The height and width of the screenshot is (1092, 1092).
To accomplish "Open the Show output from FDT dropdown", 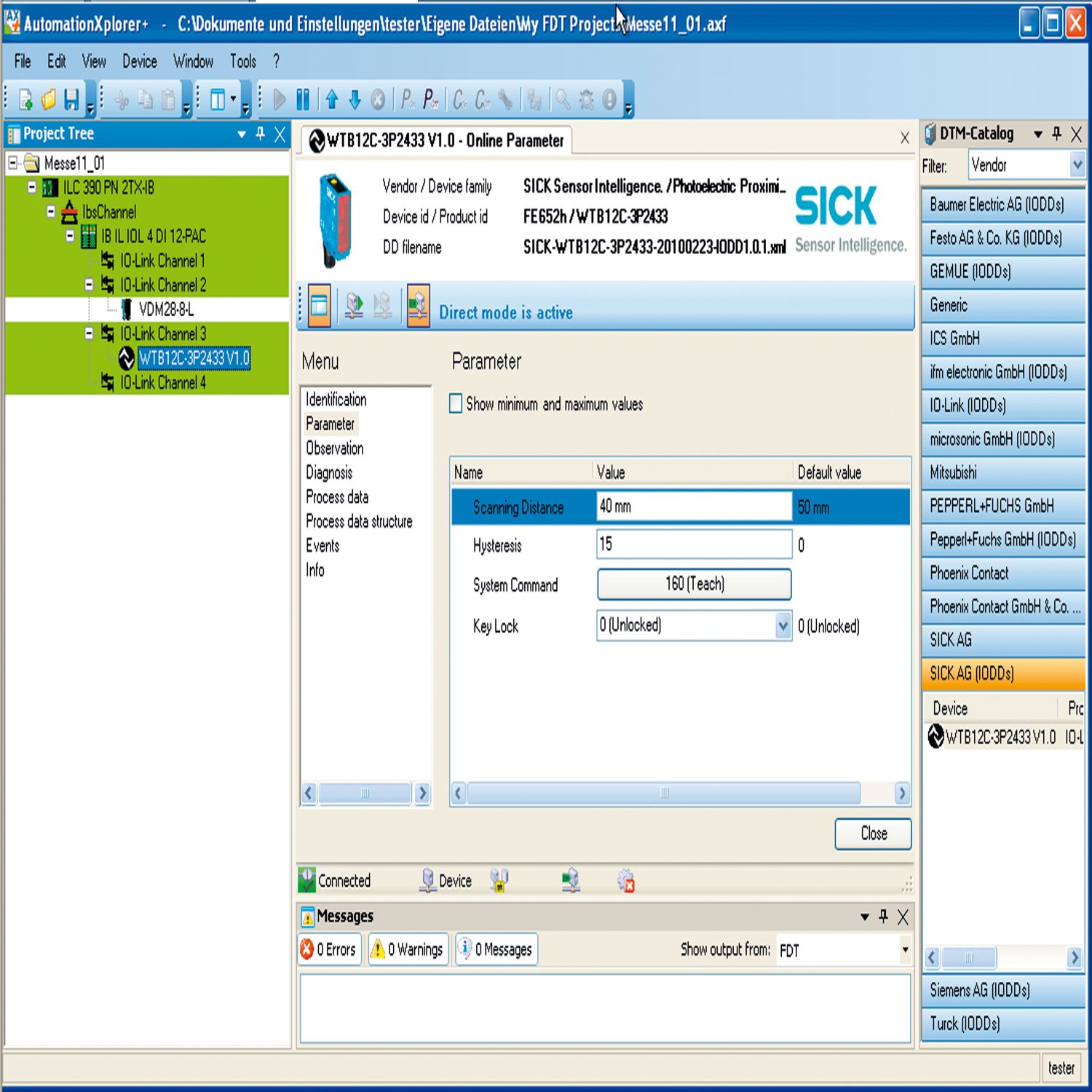I will click(x=905, y=949).
